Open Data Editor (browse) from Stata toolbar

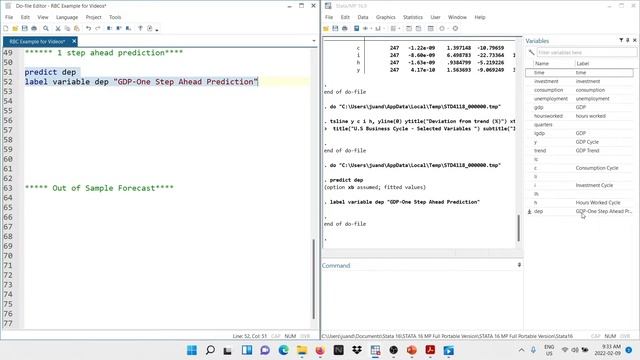(x=418, y=29)
